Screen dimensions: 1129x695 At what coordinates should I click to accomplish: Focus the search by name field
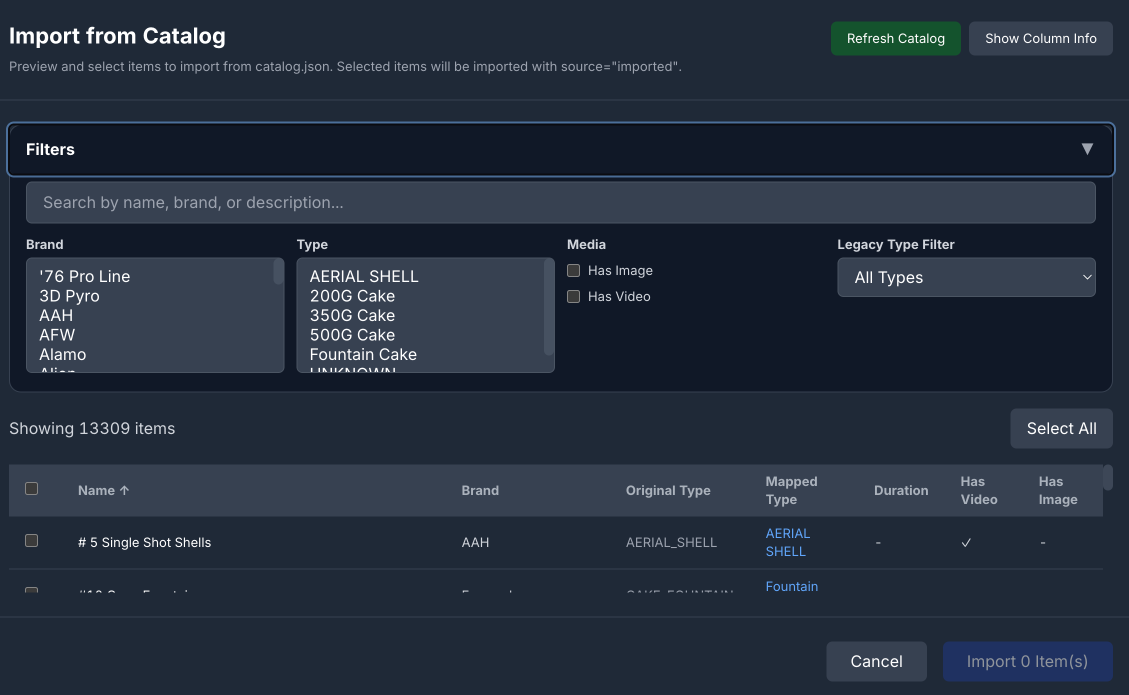pyautogui.click(x=561, y=202)
